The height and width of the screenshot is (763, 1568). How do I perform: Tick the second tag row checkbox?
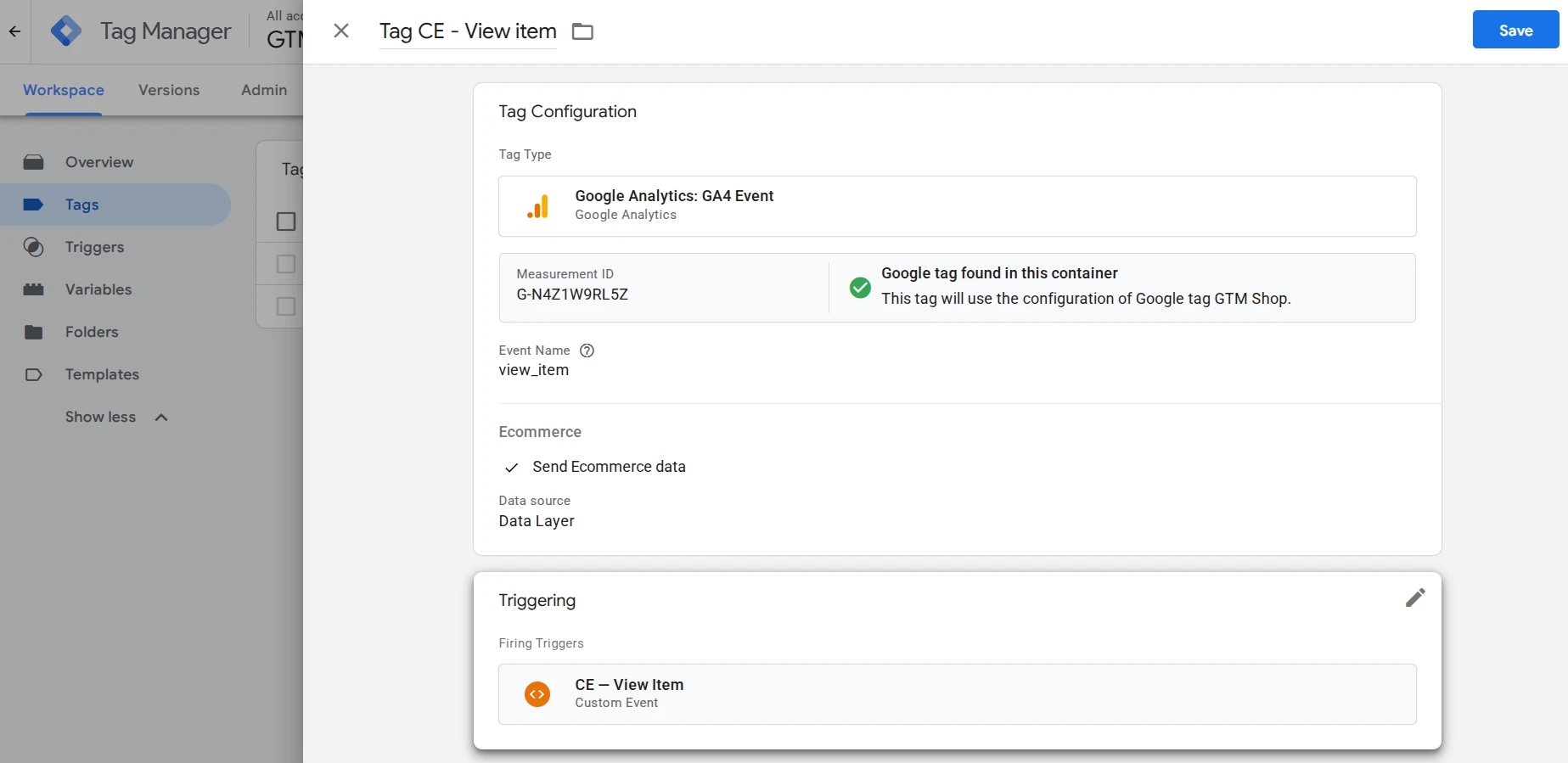coord(286,306)
